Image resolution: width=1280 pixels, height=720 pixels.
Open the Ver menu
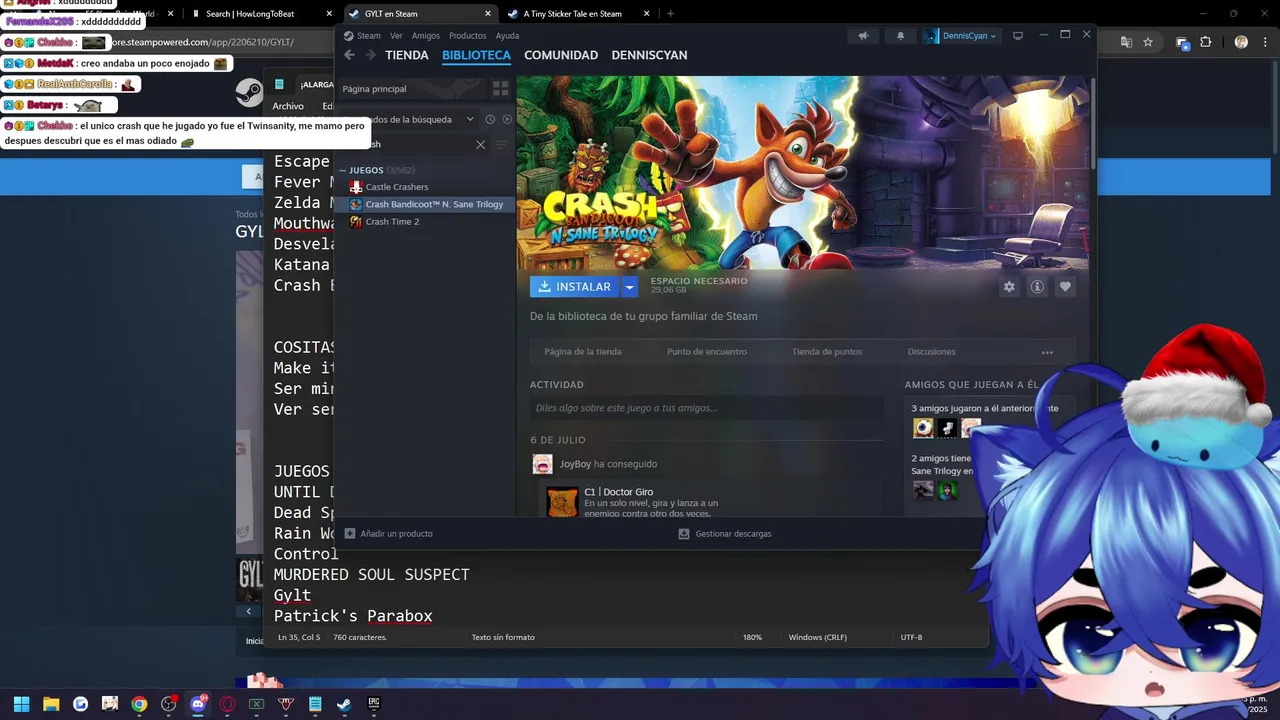click(x=396, y=36)
